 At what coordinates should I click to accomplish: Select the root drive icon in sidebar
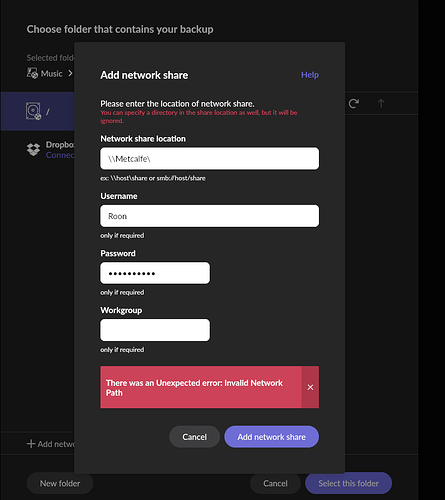33,111
